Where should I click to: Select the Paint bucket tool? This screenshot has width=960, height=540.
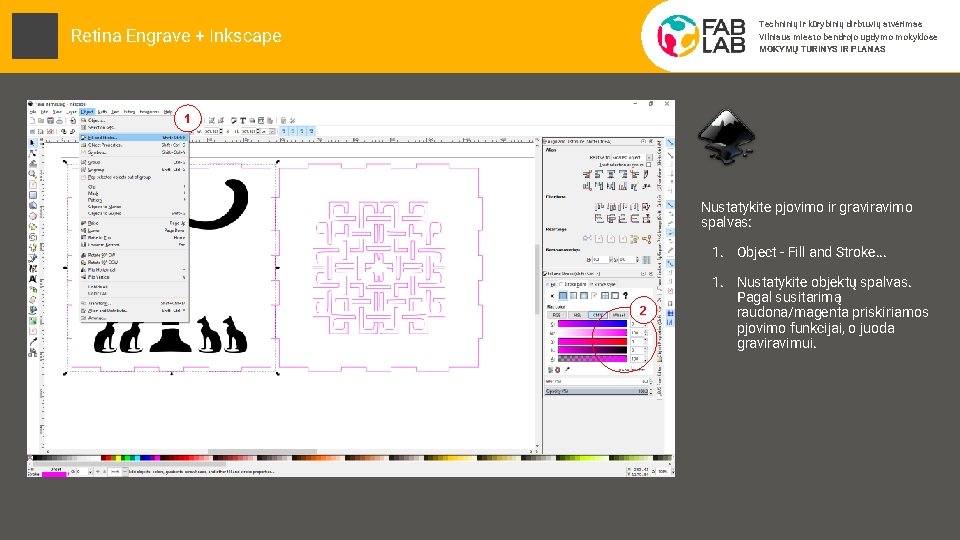[33, 310]
